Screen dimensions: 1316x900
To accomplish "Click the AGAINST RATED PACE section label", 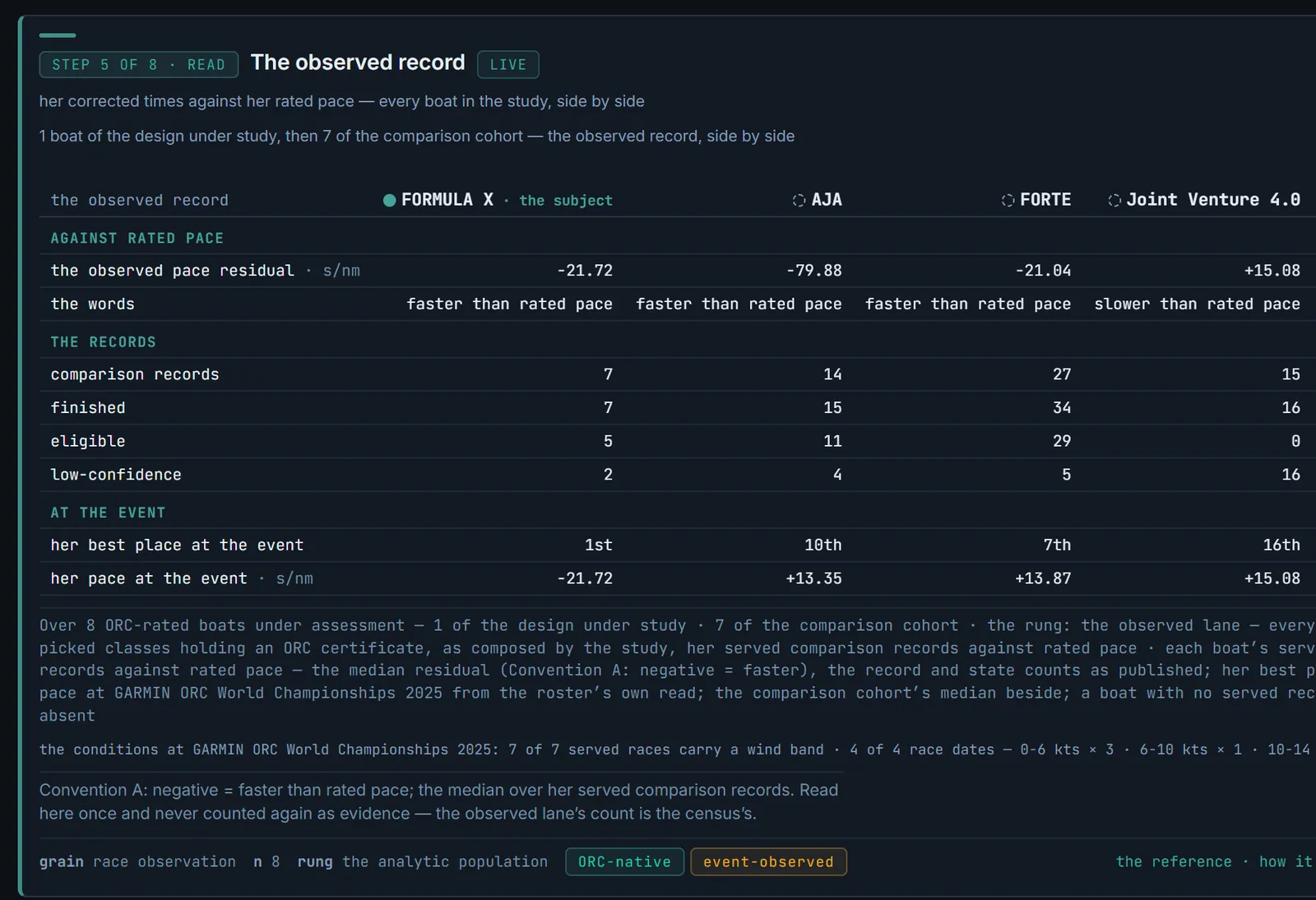I will 137,239.
